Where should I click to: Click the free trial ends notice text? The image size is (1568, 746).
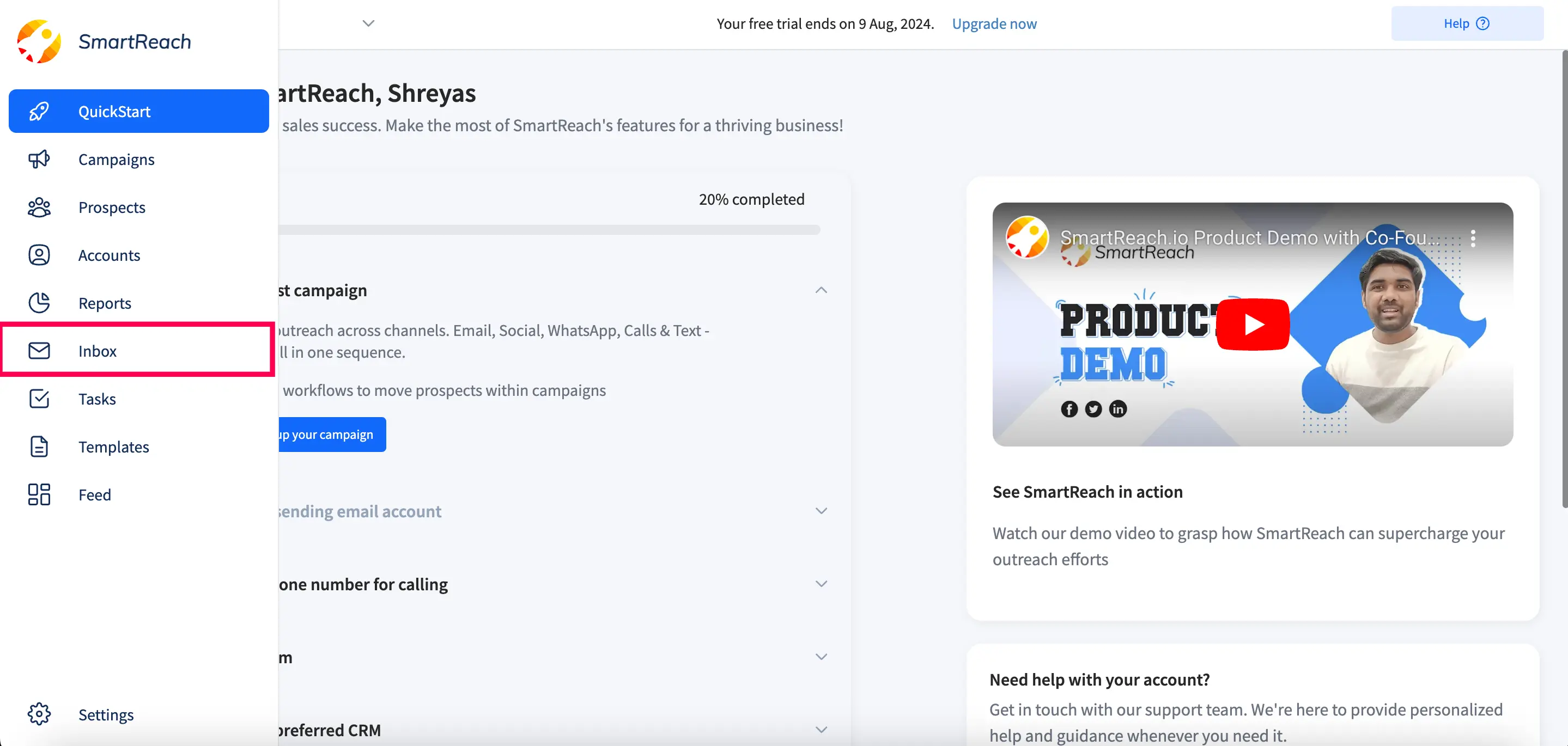coord(825,24)
